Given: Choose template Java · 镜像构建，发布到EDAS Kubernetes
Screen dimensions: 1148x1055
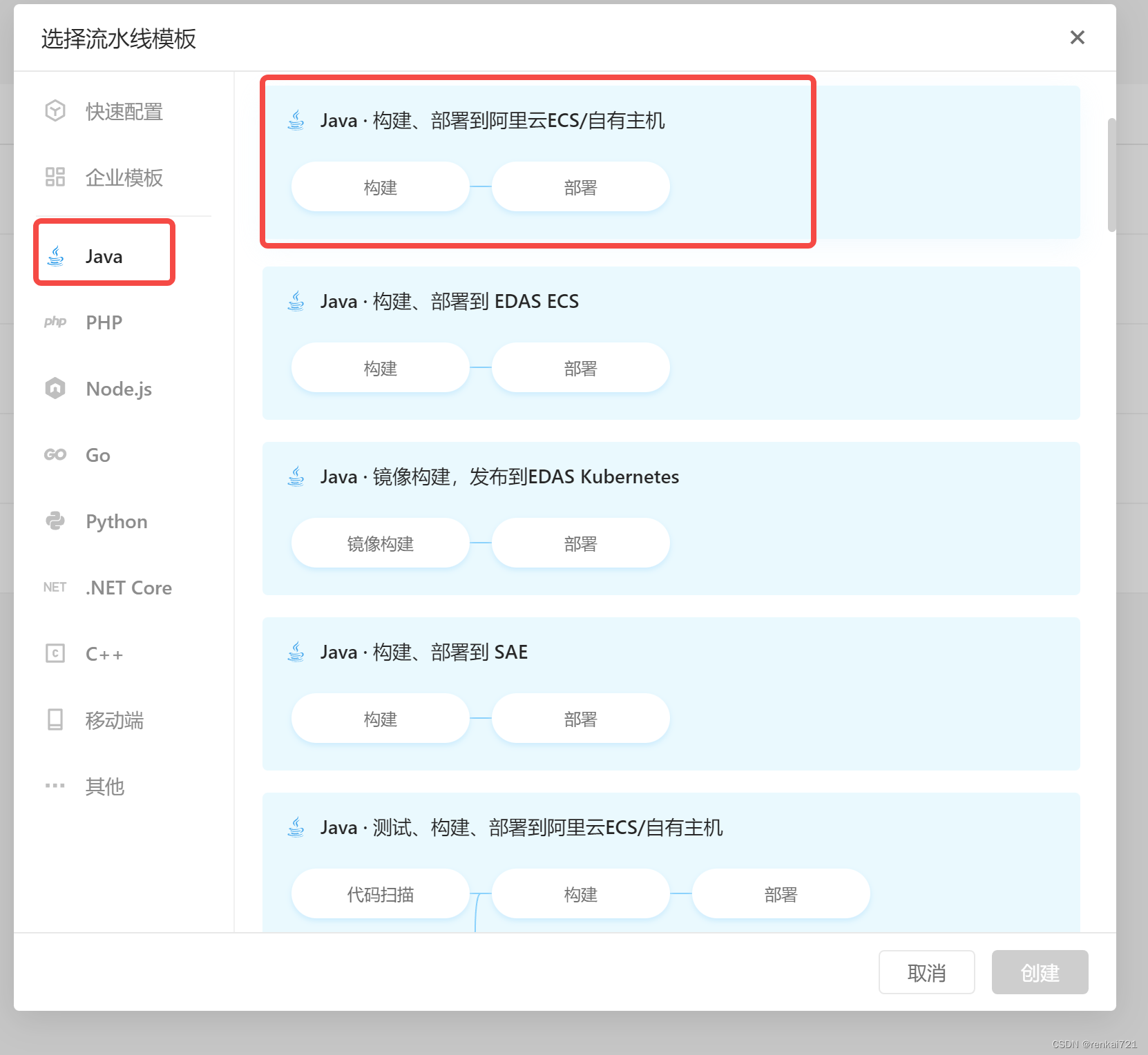Looking at the screenshot, I should [671, 519].
